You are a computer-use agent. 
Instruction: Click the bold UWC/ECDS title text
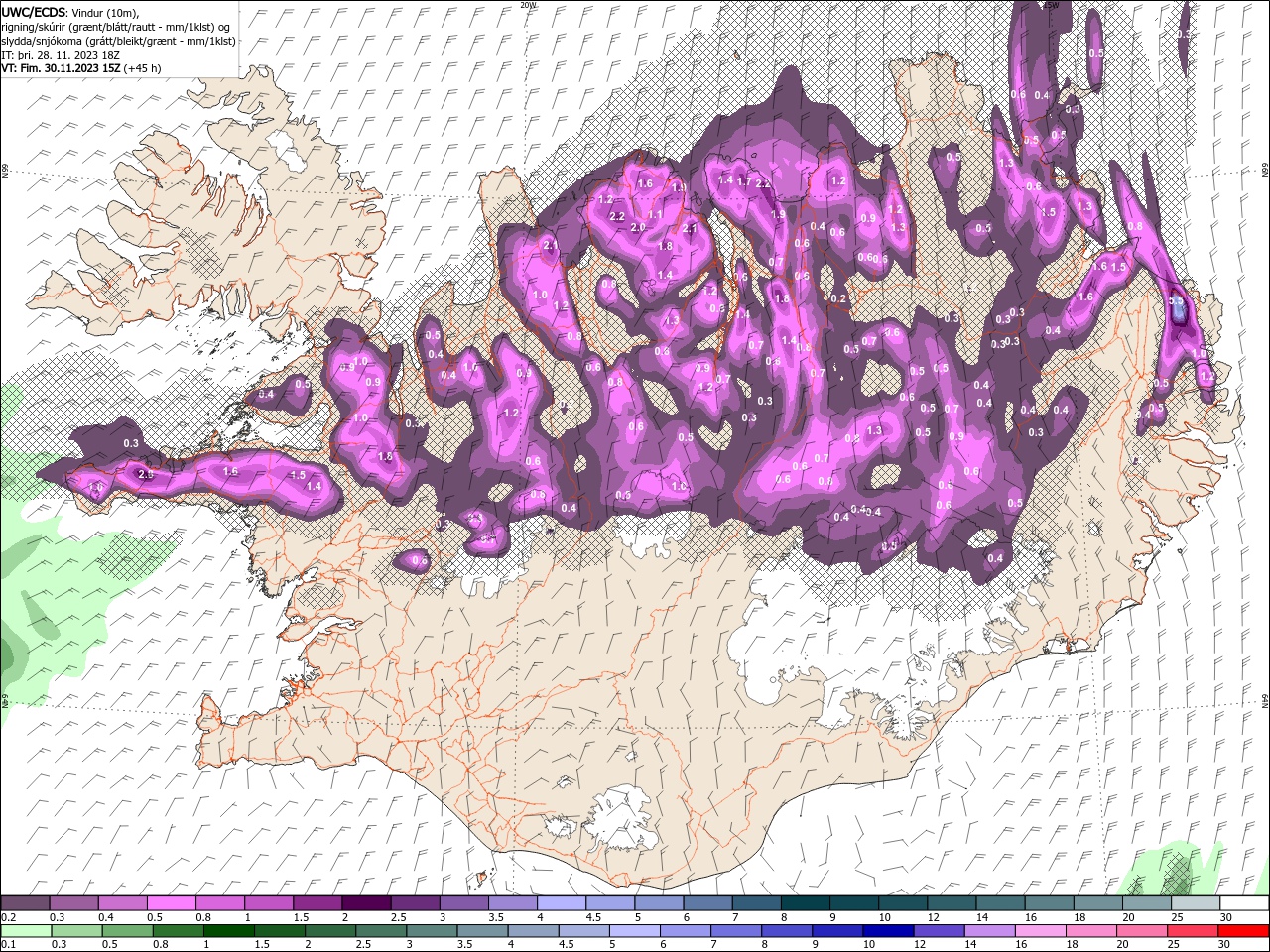[x=34, y=12]
